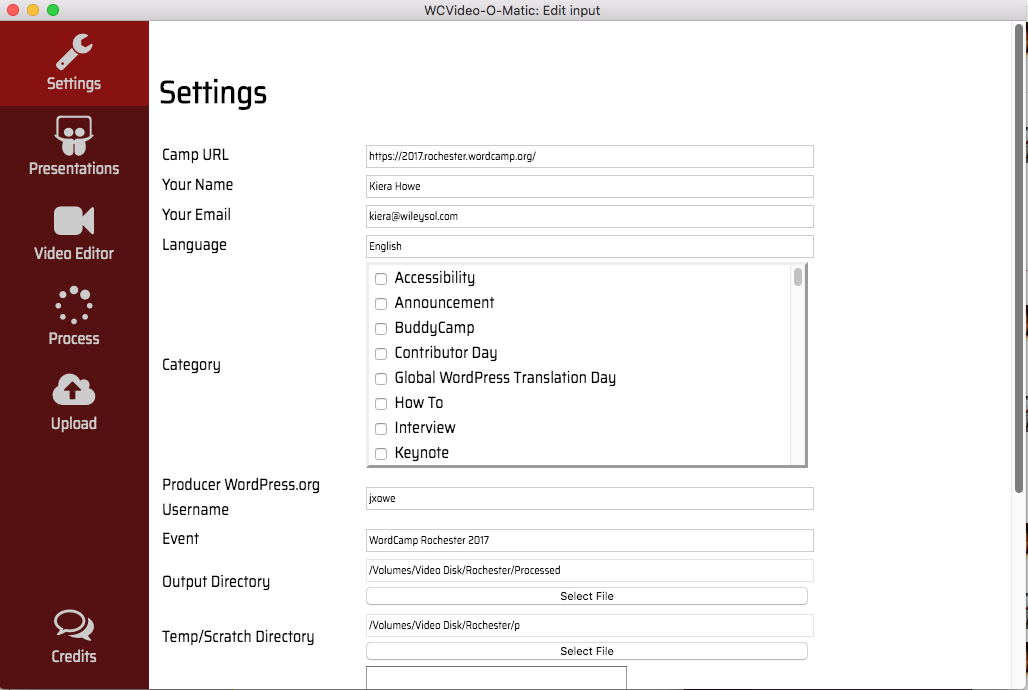Enable the Accessibility category checkbox
This screenshot has width=1028, height=690.
[381, 279]
